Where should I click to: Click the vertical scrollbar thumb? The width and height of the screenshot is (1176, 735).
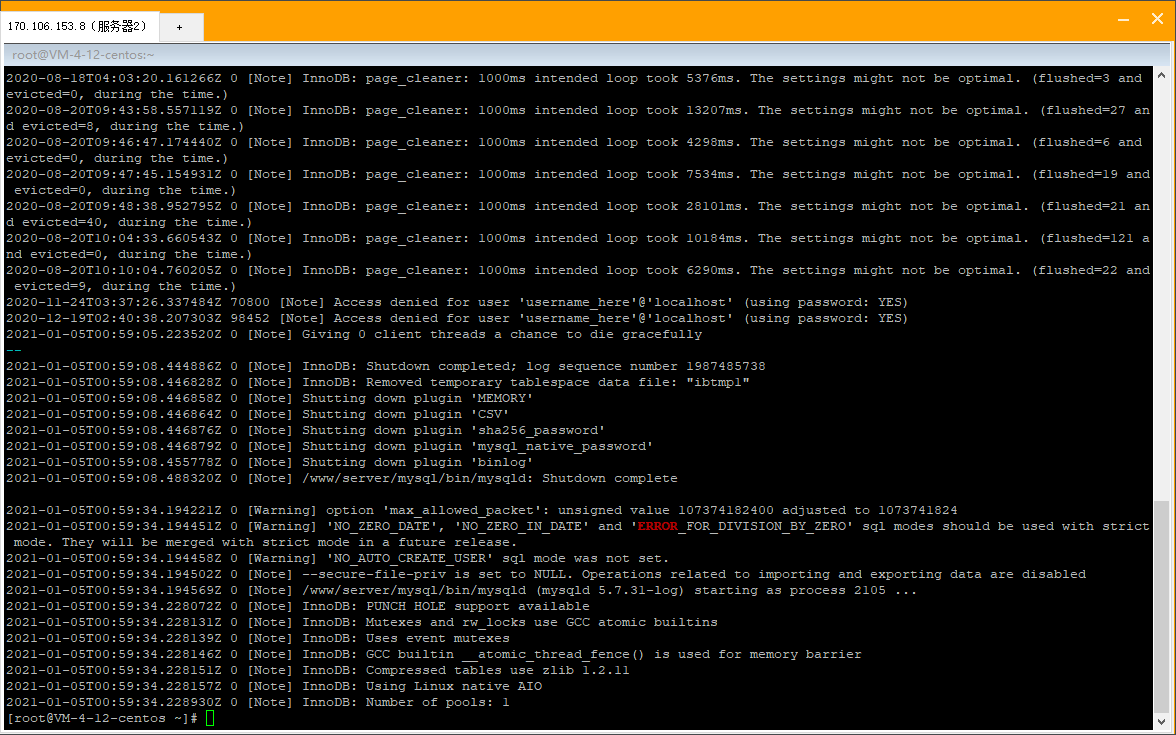pyautogui.click(x=1161, y=608)
